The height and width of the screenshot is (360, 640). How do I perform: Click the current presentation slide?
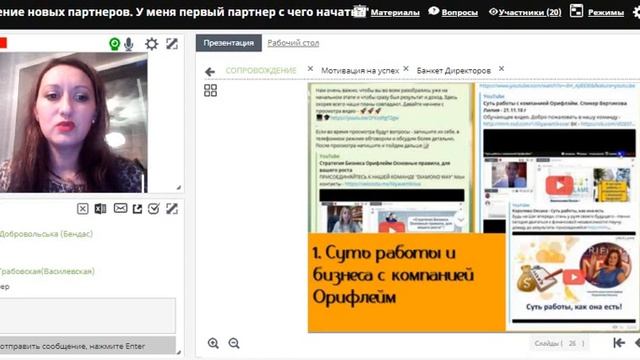pos(473,207)
